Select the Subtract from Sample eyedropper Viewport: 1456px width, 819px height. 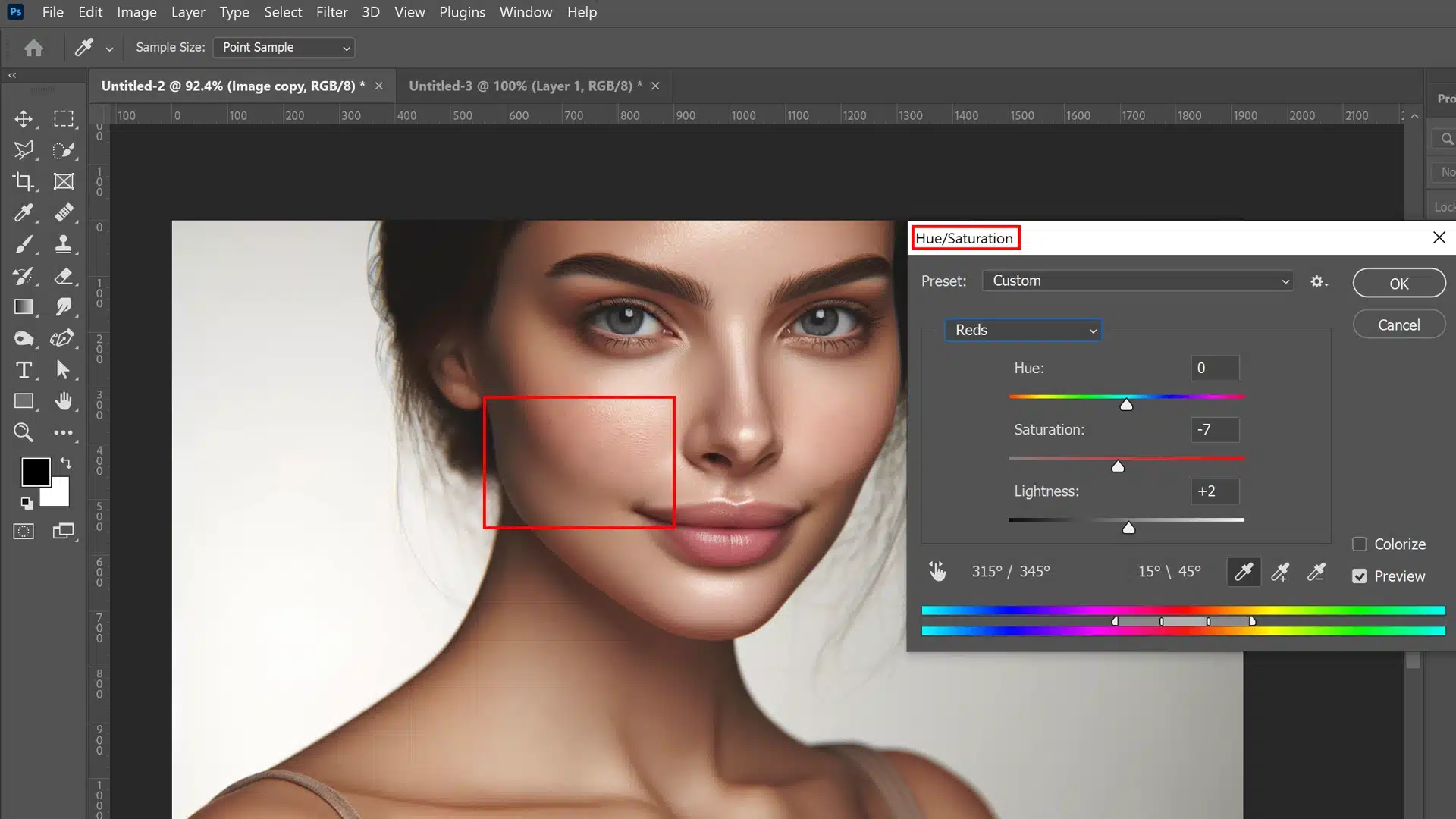click(1316, 572)
